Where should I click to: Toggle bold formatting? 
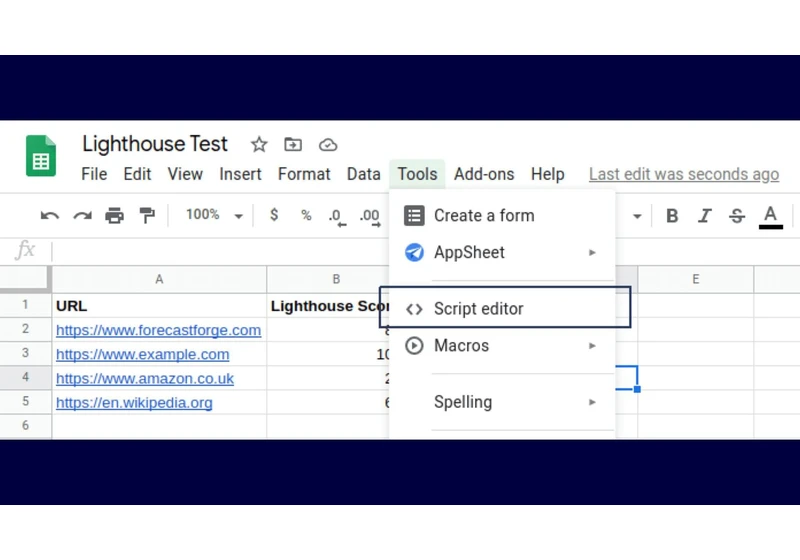pyautogui.click(x=672, y=216)
